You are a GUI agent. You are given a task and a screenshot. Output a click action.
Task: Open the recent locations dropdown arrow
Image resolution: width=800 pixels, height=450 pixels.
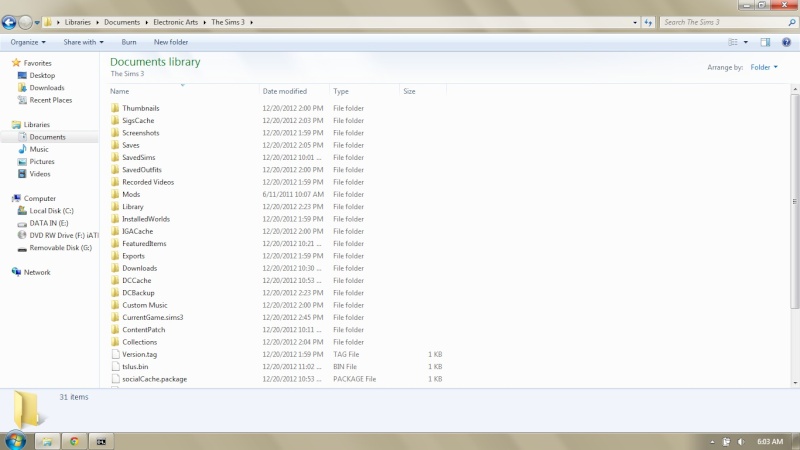click(x=37, y=22)
